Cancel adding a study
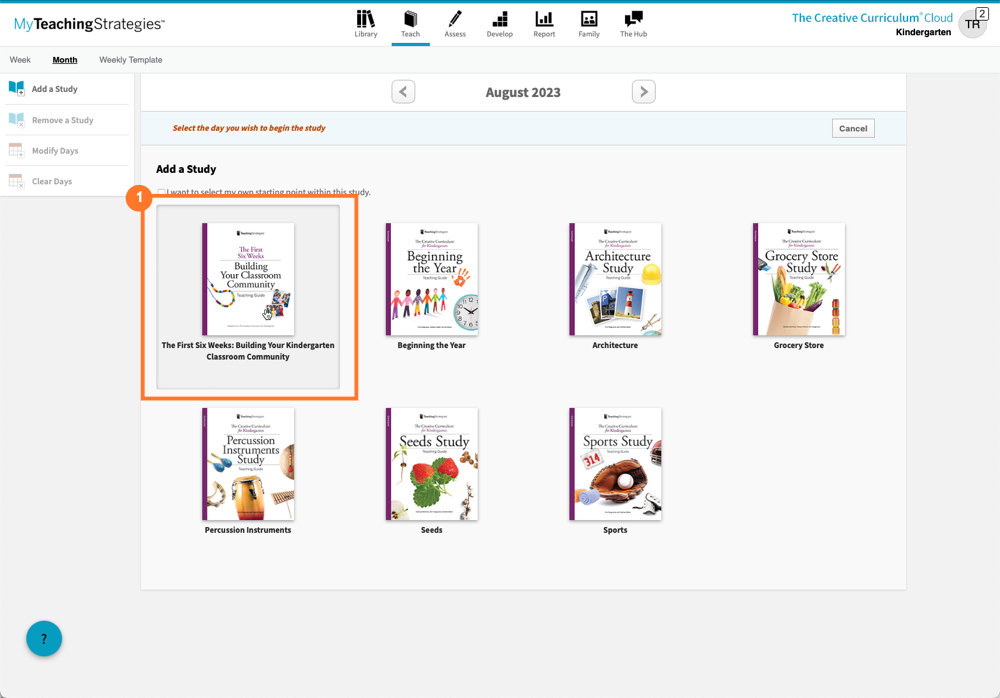1000x698 pixels. [852, 128]
